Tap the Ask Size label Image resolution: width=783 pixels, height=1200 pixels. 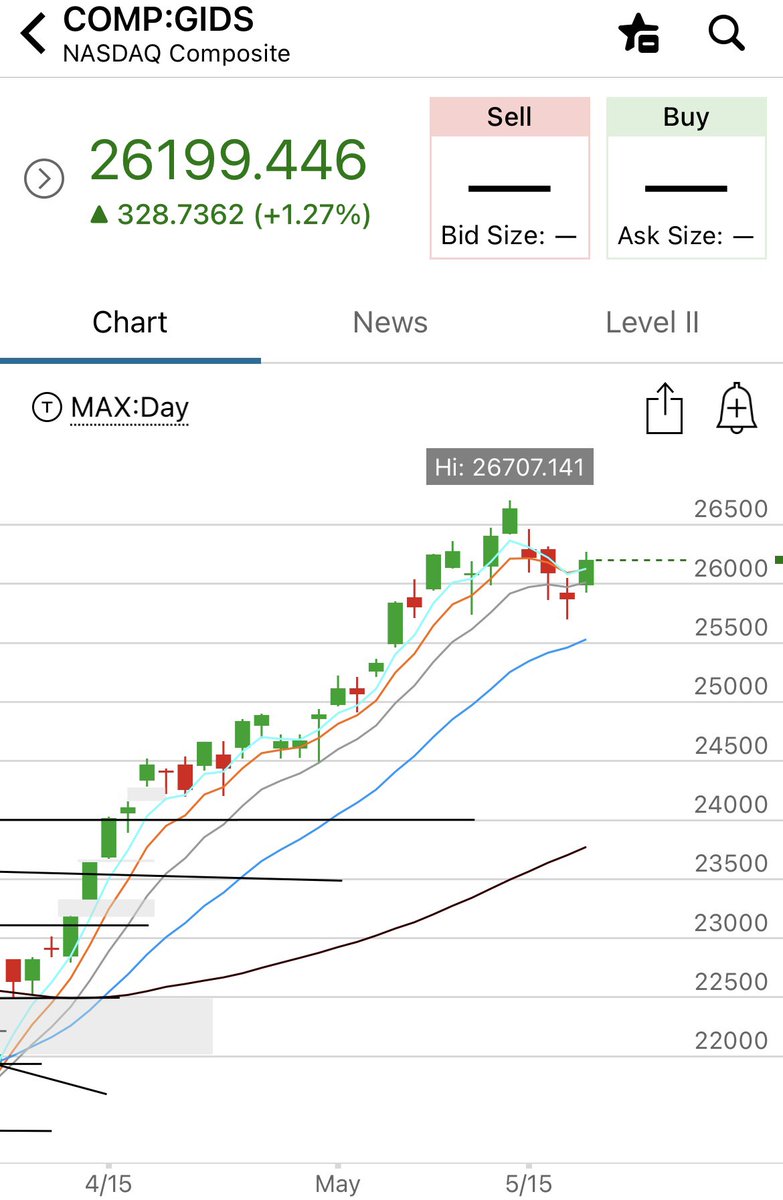[x=686, y=236]
